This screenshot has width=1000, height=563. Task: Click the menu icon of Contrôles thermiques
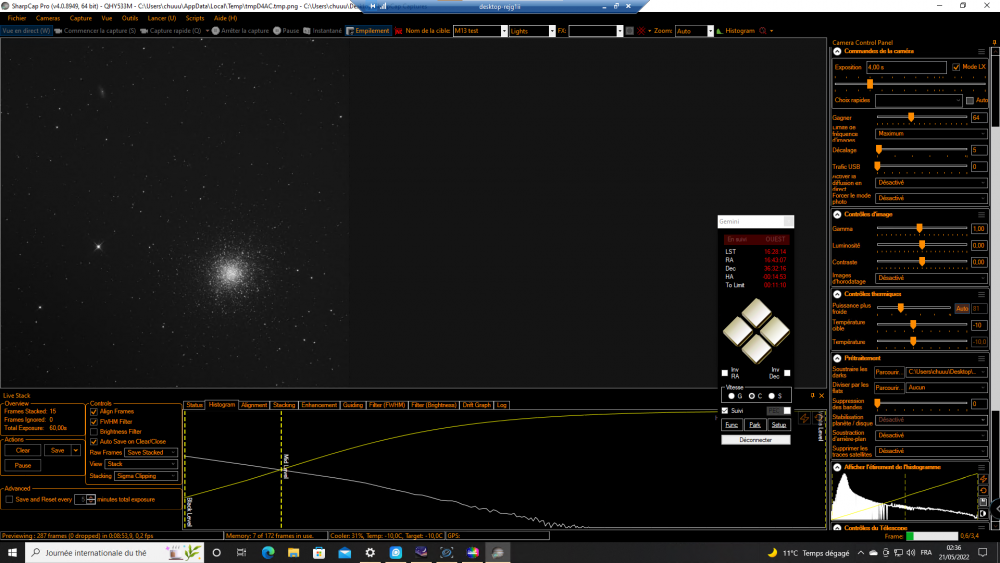click(982, 295)
